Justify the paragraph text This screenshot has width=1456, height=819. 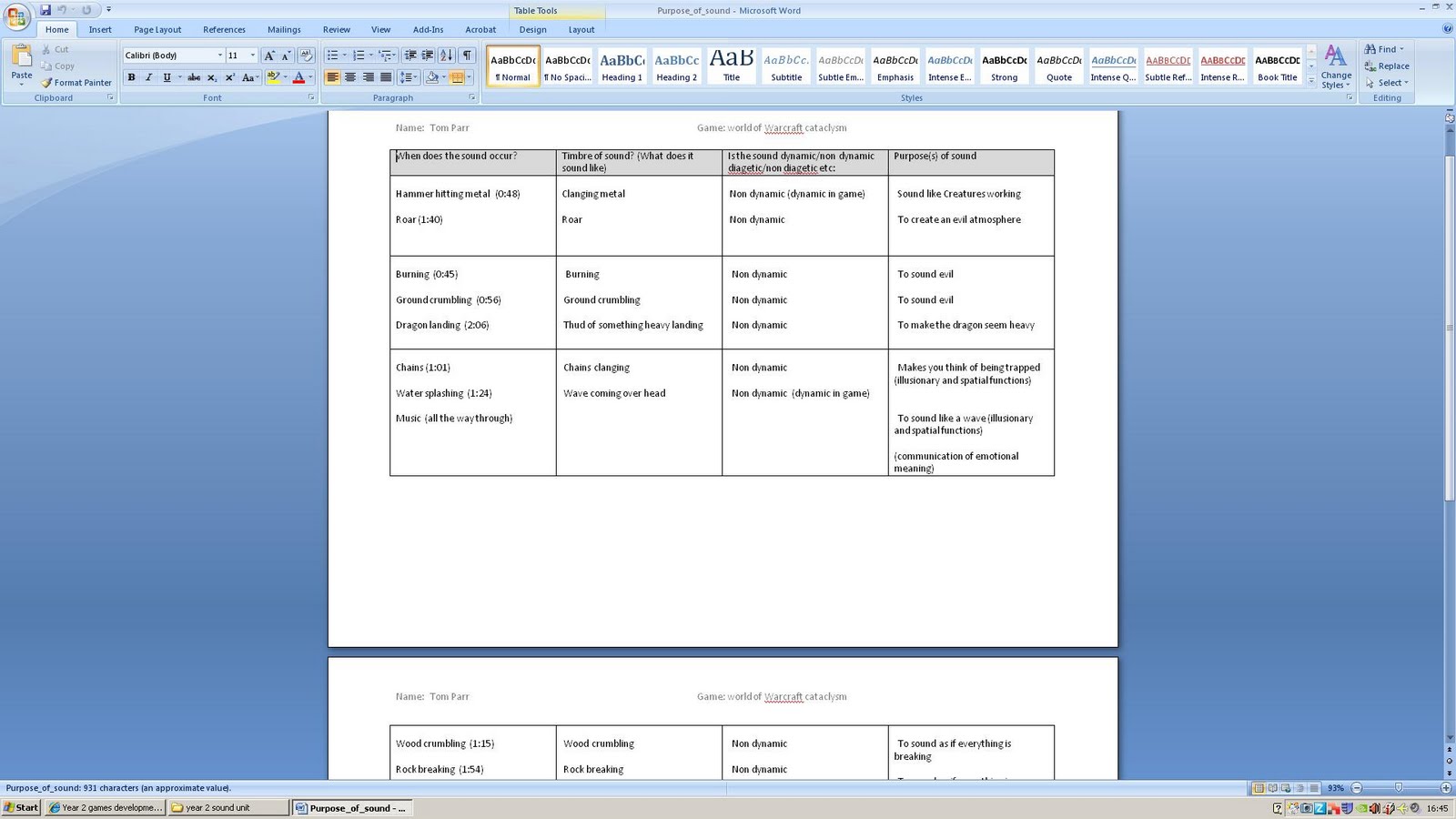[x=386, y=77]
